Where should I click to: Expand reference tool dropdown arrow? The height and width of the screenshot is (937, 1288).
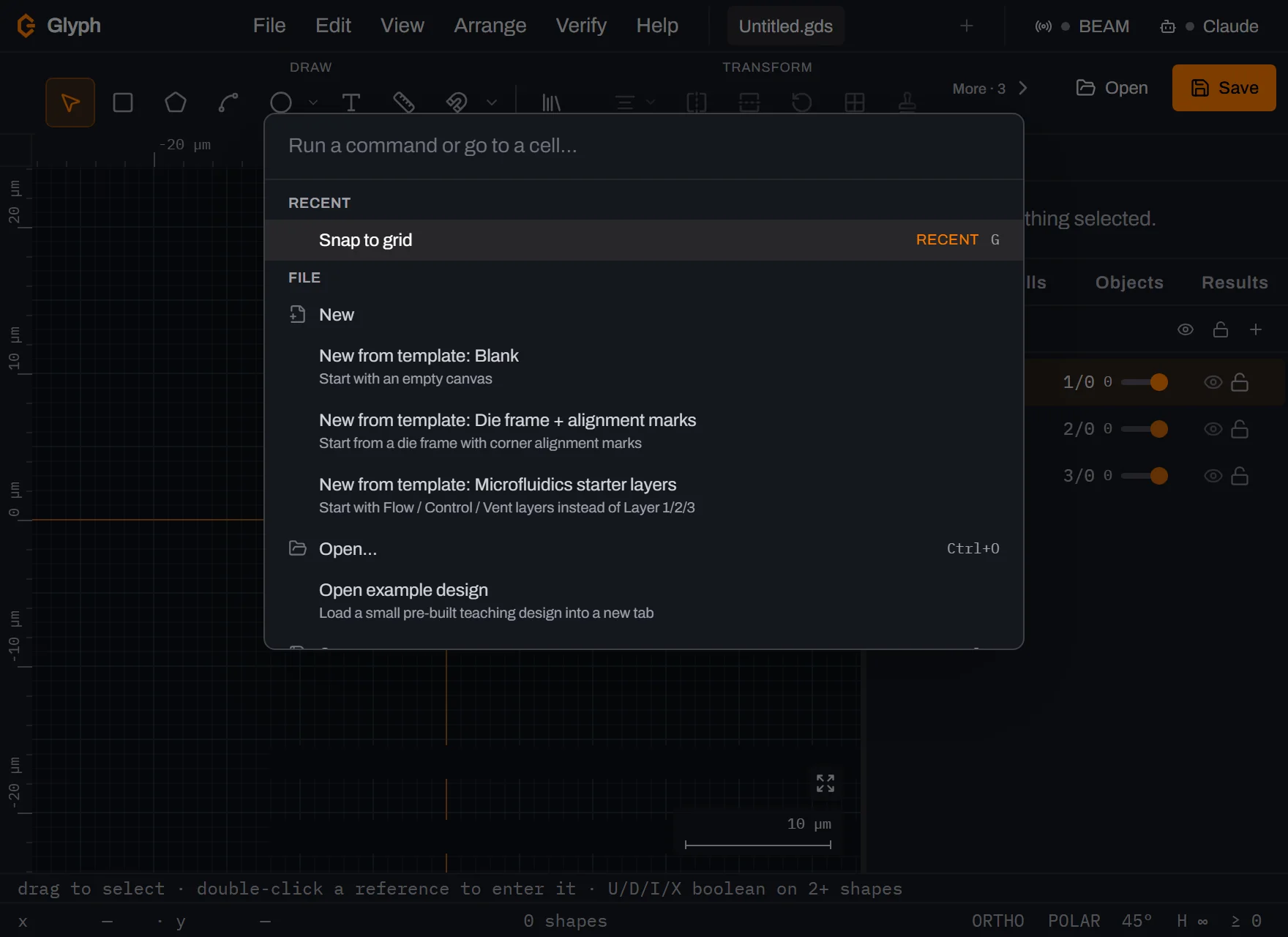(x=492, y=102)
